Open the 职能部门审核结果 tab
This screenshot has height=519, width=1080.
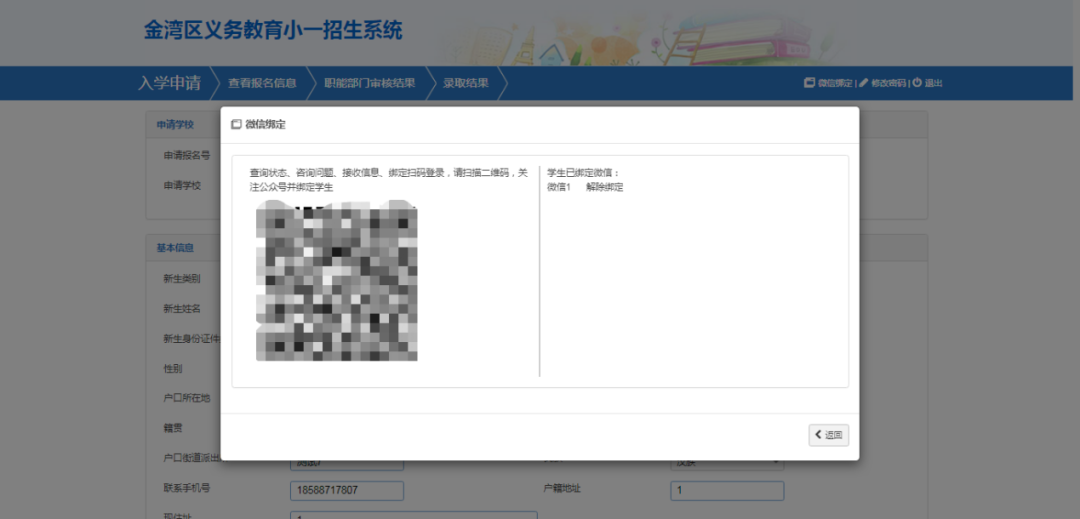click(x=369, y=83)
